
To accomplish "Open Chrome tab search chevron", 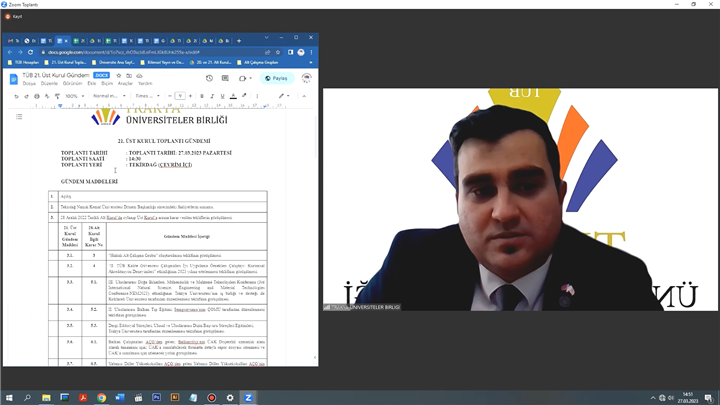I will [x=266, y=38].
